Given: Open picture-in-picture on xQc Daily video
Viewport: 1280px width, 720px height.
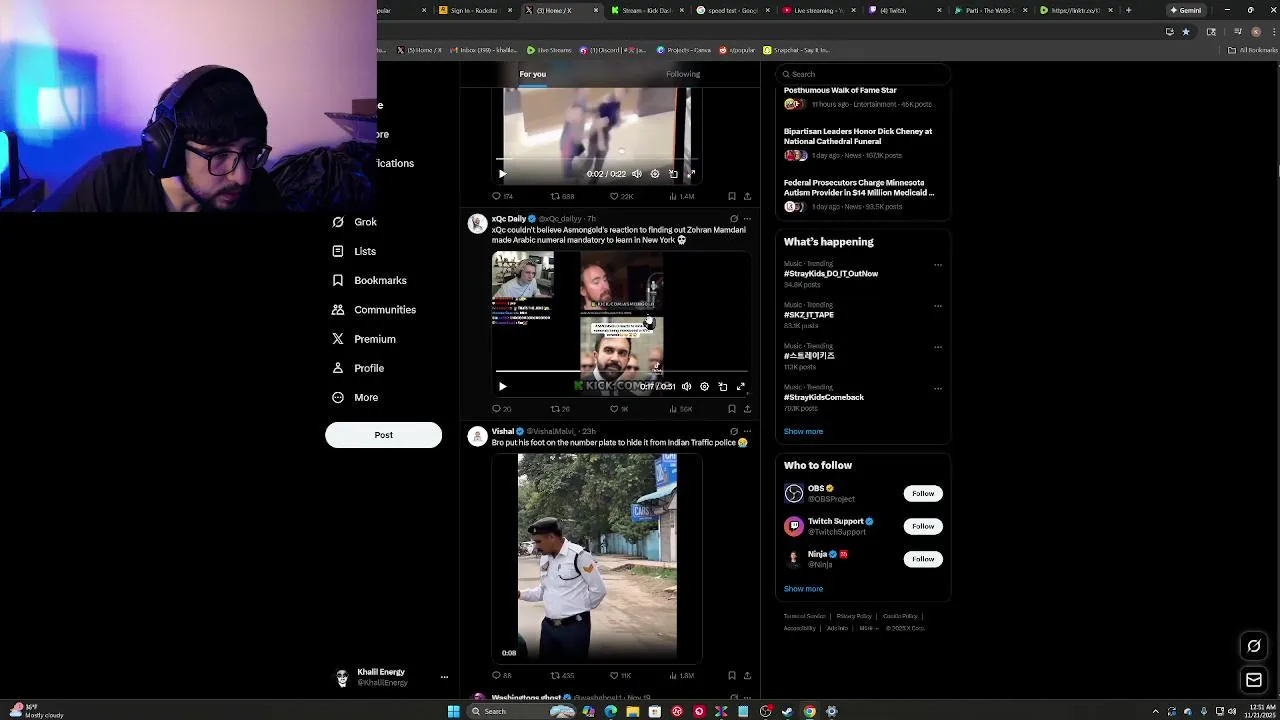Looking at the screenshot, I should tap(723, 386).
